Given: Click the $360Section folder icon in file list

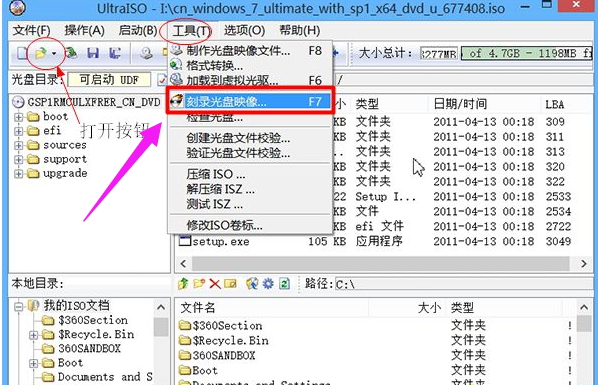Looking at the screenshot, I should click(x=185, y=325).
